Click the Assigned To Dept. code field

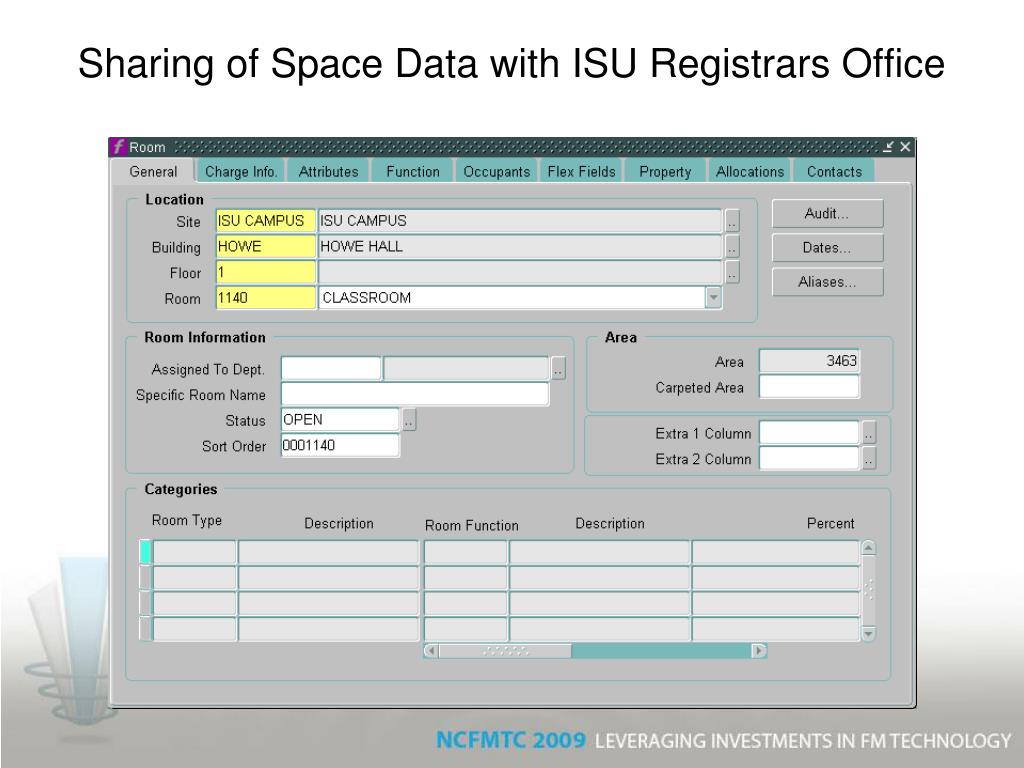(330, 368)
